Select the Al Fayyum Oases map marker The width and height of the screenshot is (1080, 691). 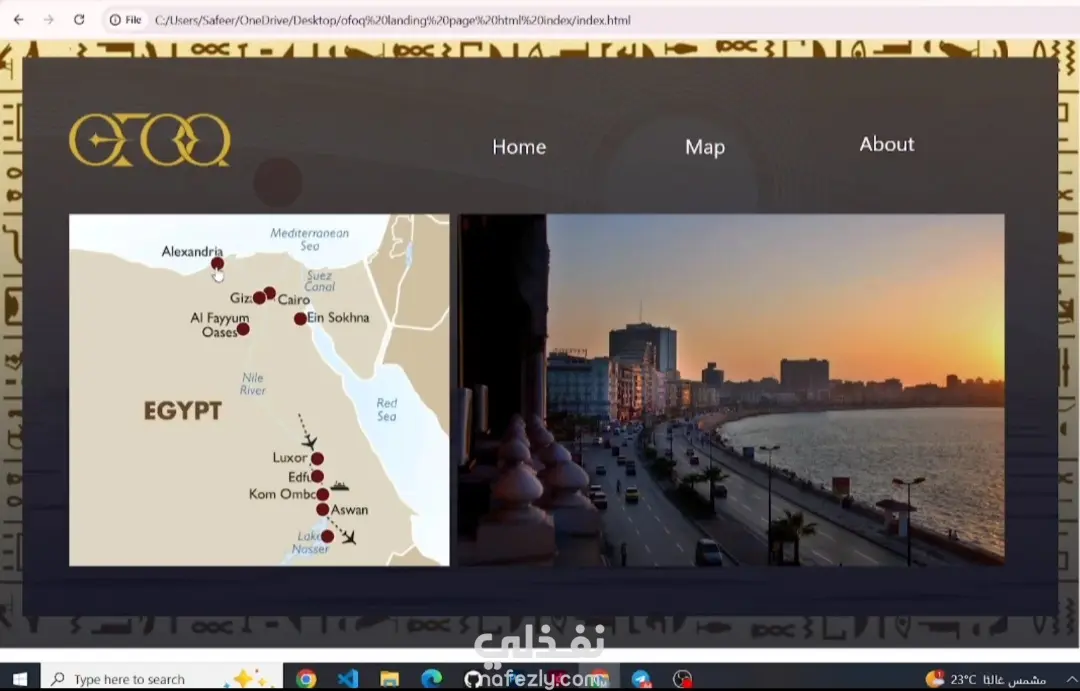(243, 329)
